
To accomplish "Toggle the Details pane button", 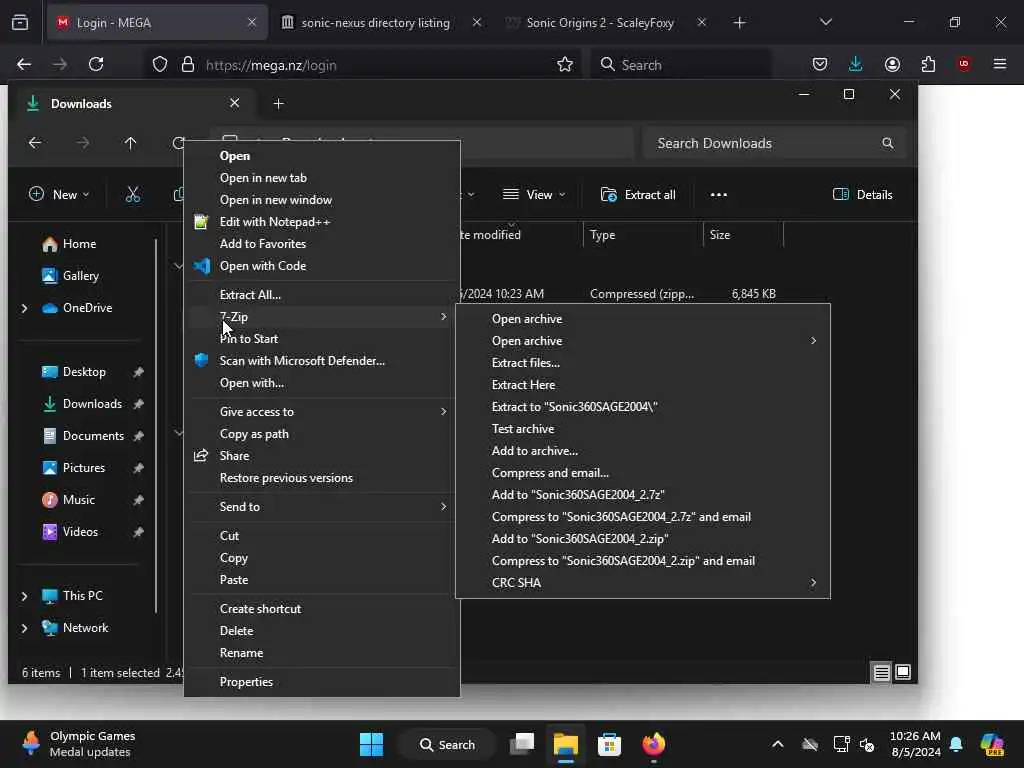I will pos(863,195).
